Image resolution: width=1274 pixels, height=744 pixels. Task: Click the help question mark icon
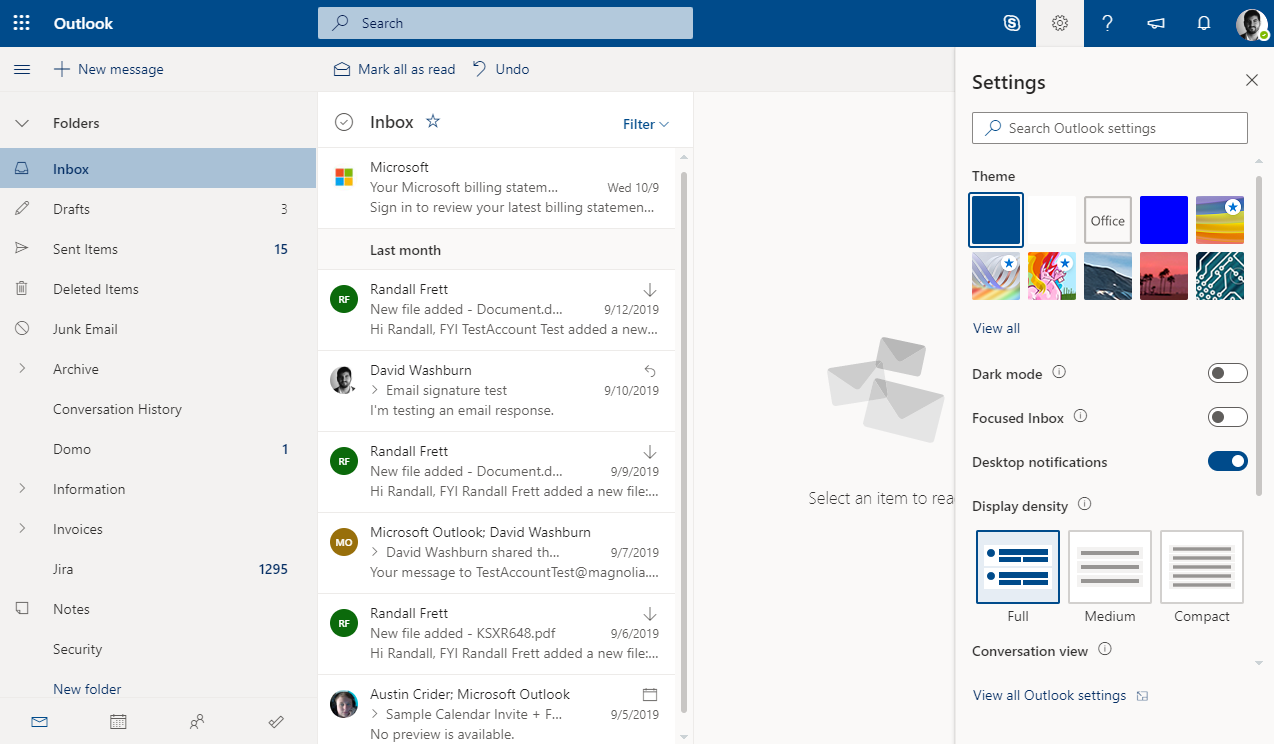point(1107,23)
